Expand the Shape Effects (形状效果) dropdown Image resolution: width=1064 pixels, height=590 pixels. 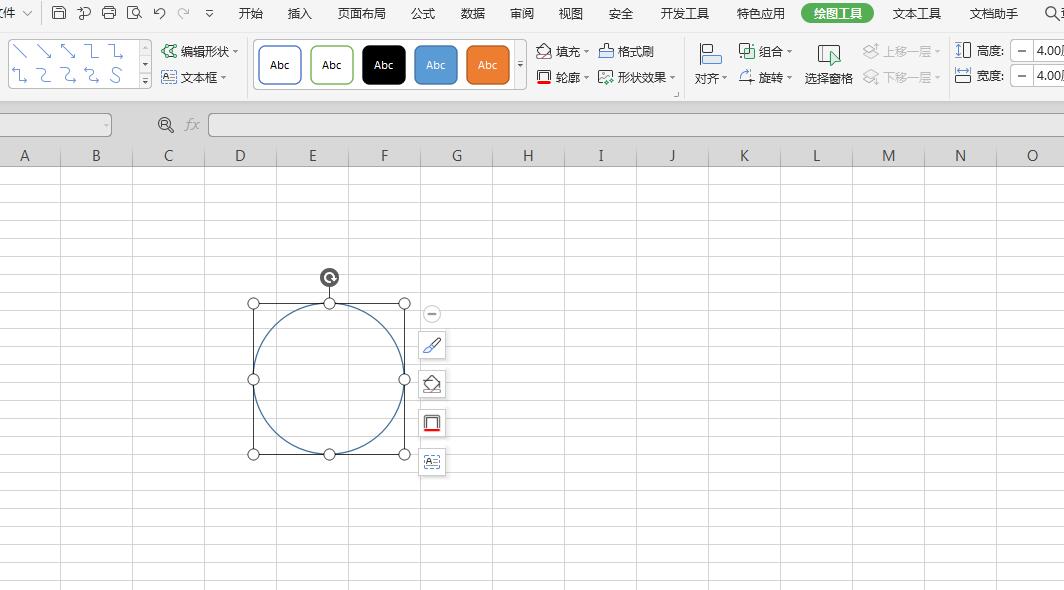[x=637, y=77]
